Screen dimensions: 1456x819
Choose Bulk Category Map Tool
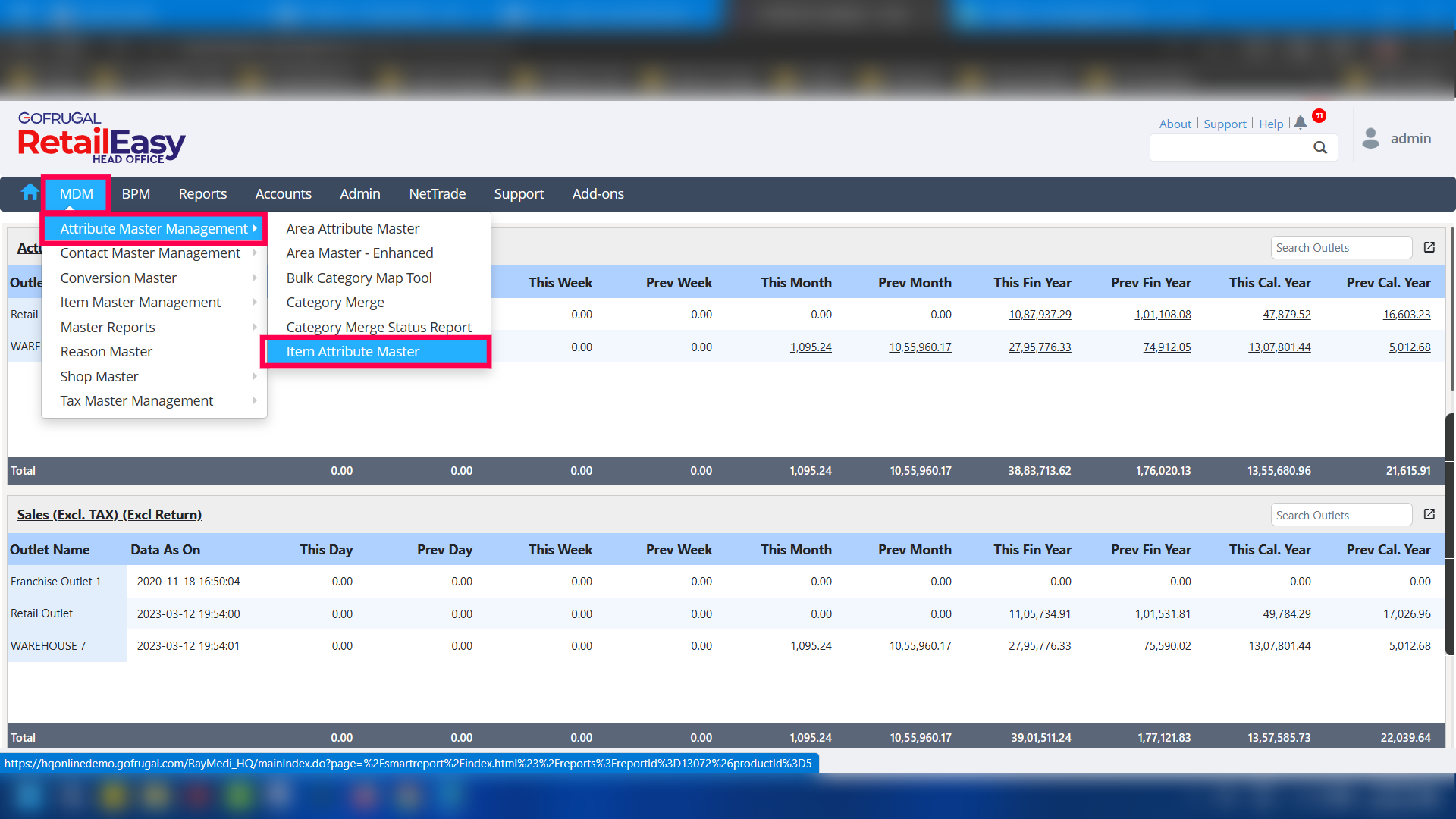359,278
